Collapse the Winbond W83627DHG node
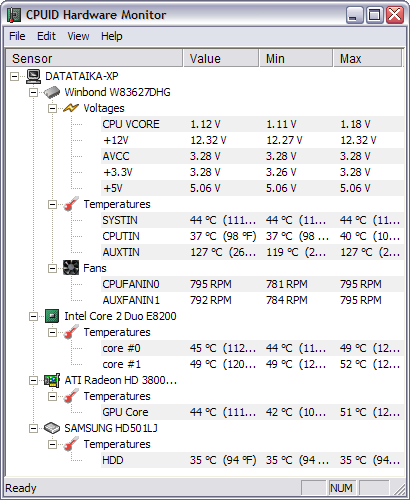Image resolution: width=410 pixels, height=500 pixels. [33, 92]
